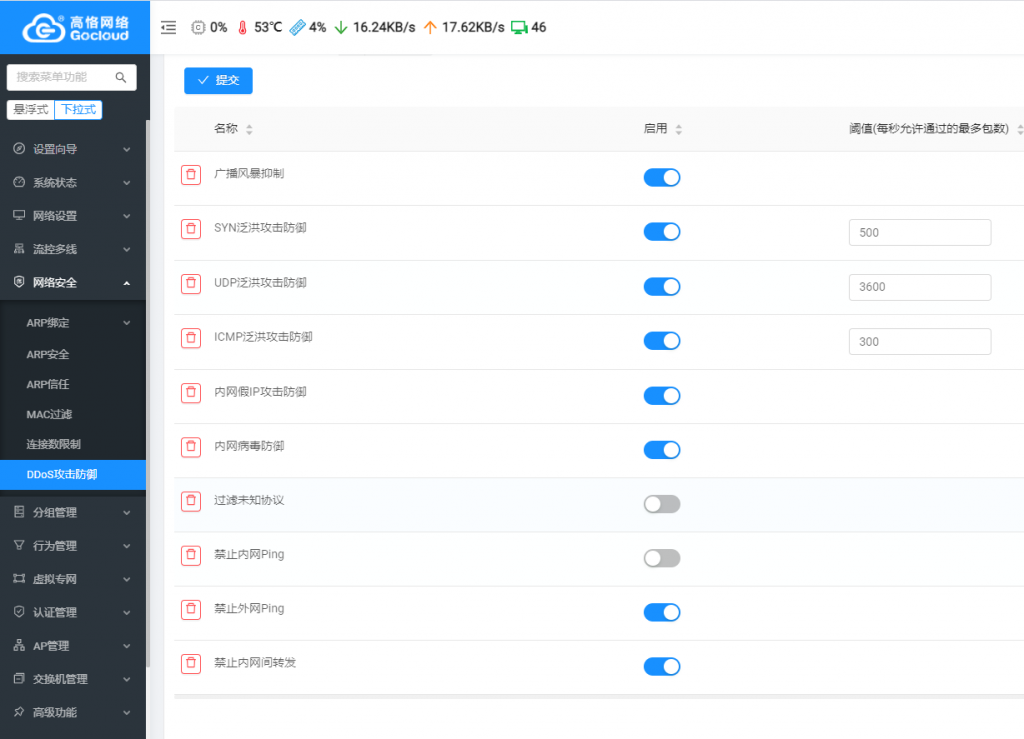Viewport: 1024px width, 739px height.
Task: Enable the 过滤未知协议 toggle
Action: tap(661, 504)
